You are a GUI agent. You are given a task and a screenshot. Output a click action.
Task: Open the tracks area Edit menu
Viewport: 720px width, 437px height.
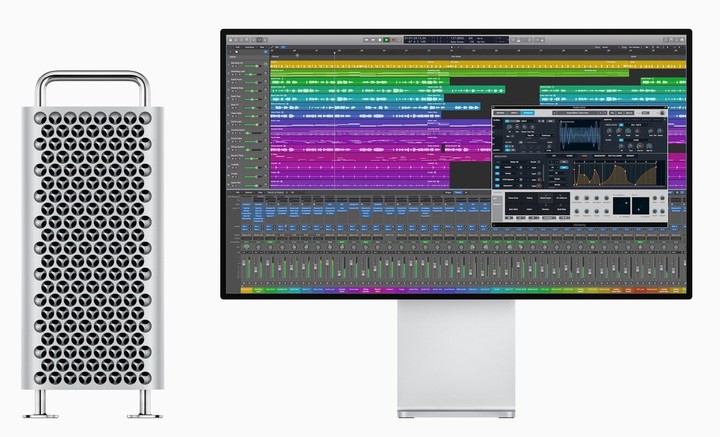point(238,47)
